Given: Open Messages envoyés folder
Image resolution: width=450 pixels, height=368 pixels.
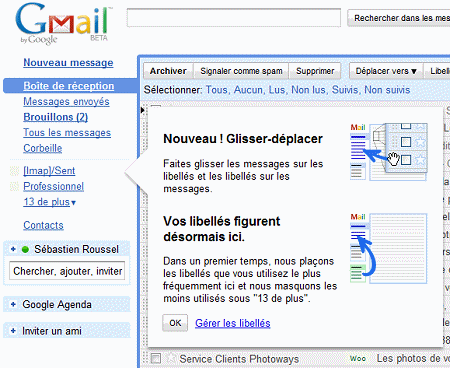Looking at the screenshot, I should 66,102.
